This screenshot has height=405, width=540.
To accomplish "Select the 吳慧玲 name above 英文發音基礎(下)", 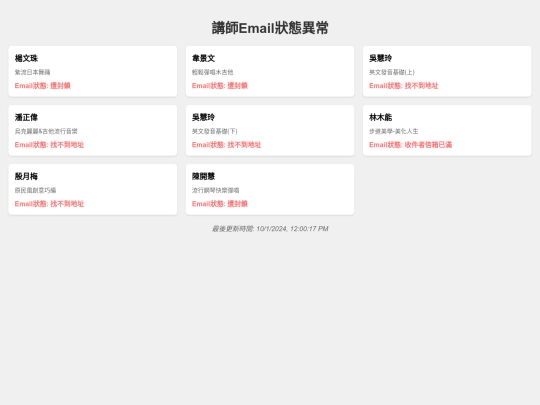I will point(203,117).
